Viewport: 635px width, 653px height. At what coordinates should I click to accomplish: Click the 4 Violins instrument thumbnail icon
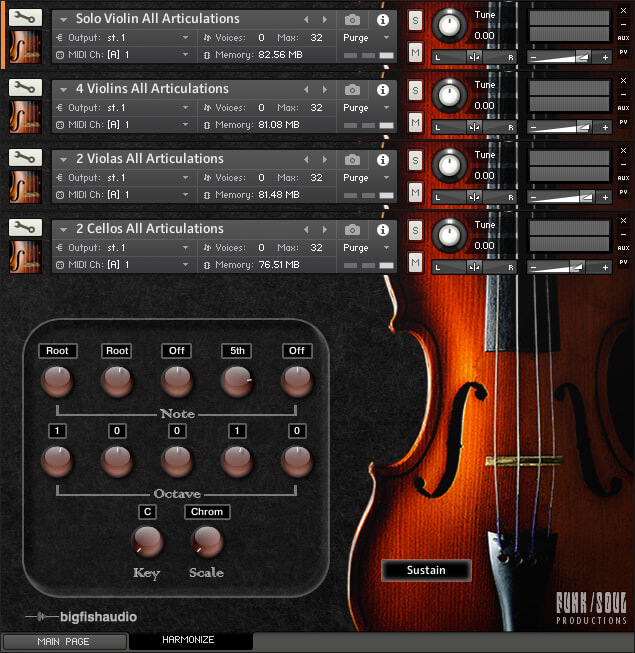coord(25,117)
